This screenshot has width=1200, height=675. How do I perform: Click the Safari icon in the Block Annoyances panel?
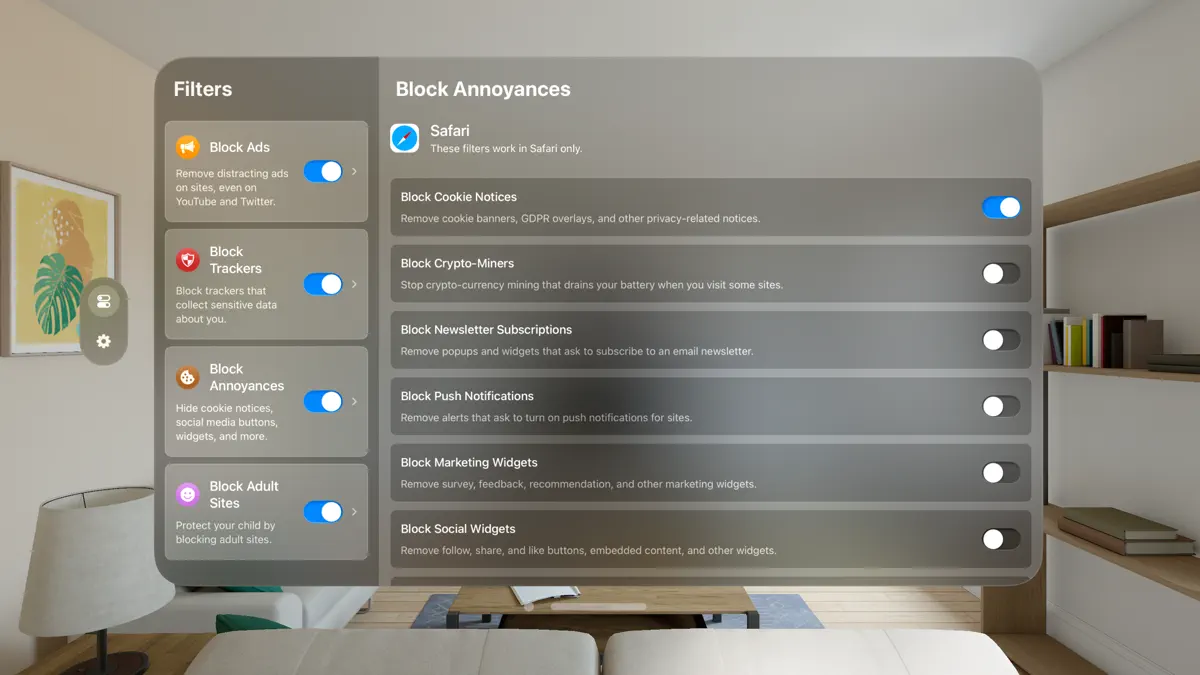click(x=404, y=138)
